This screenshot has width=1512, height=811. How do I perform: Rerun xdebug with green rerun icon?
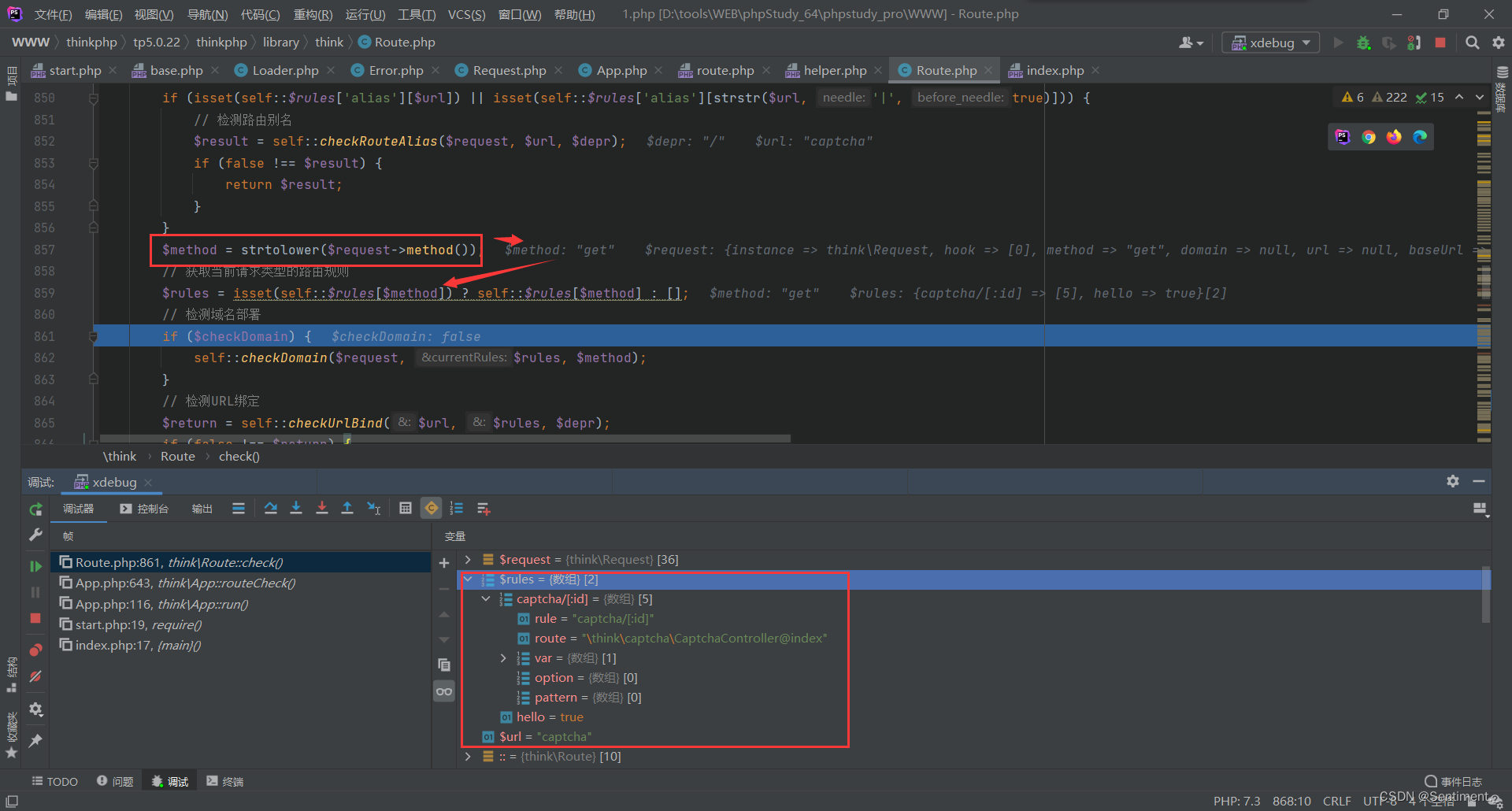pos(35,509)
